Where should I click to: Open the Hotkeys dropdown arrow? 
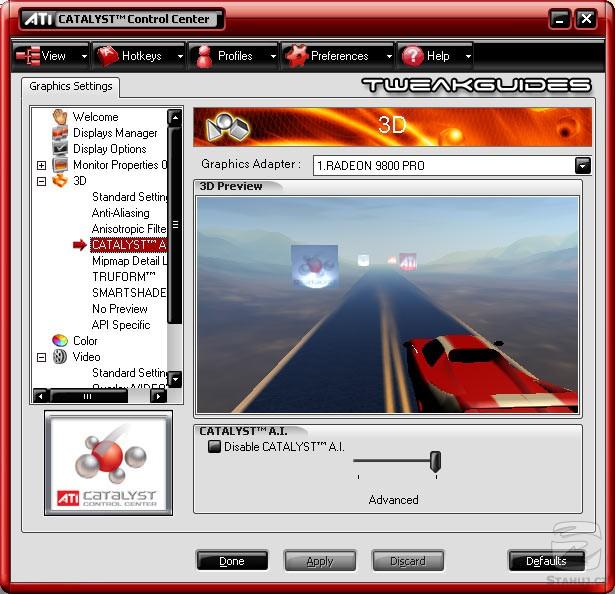coord(180,56)
